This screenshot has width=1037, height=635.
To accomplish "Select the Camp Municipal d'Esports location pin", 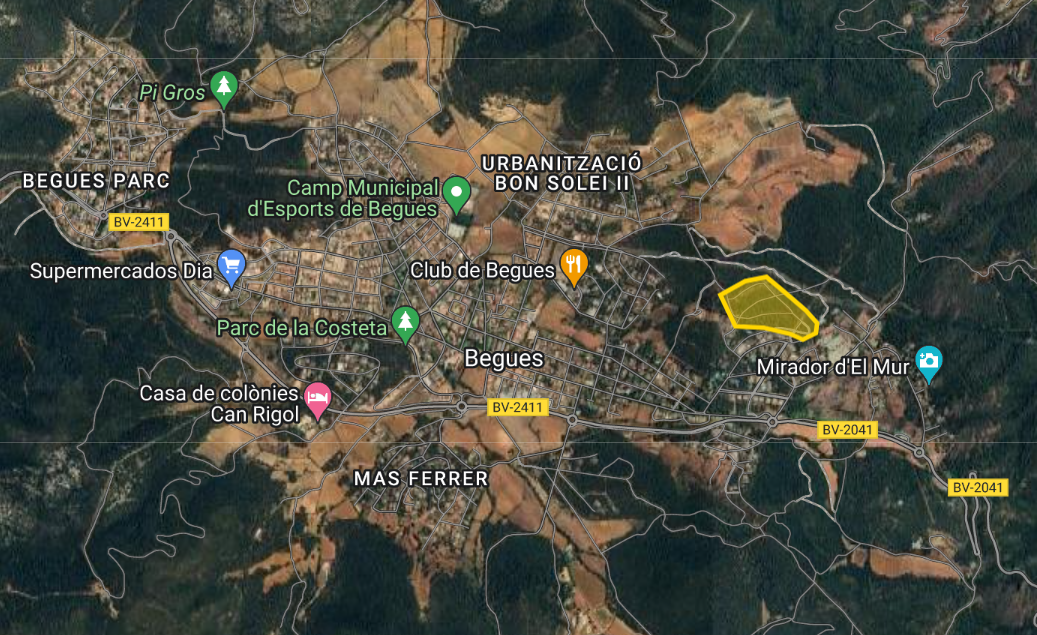I will click(456, 194).
